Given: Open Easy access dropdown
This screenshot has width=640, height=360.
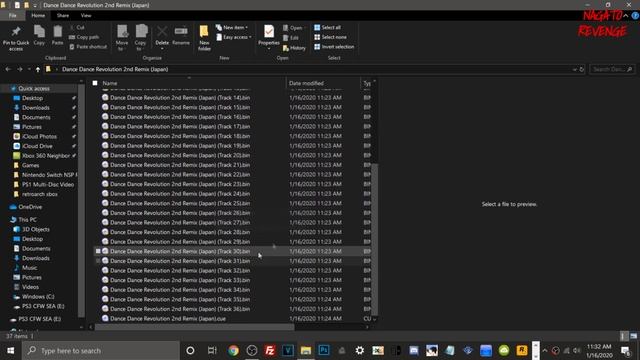Looking at the screenshot, I should (233, 37).
